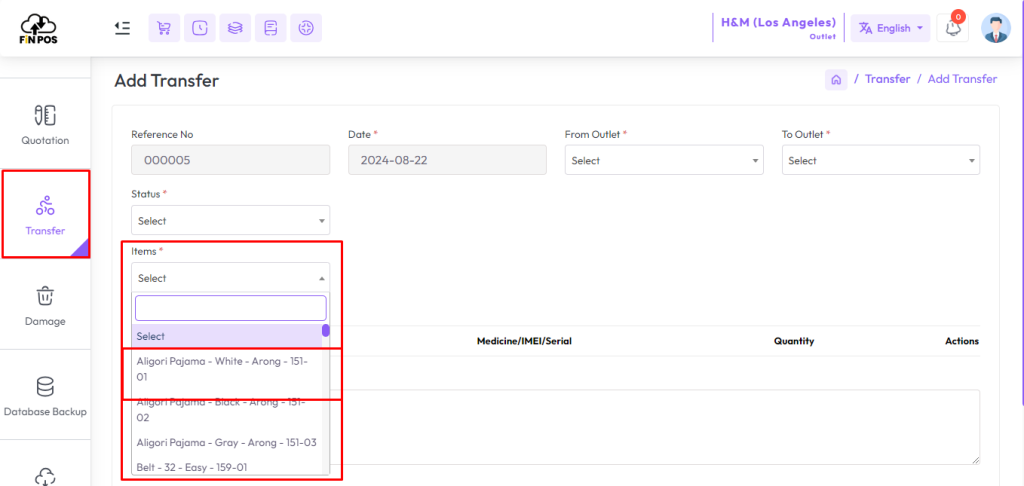Click the Items list scrollbar thumb

(x=326, y=331)
